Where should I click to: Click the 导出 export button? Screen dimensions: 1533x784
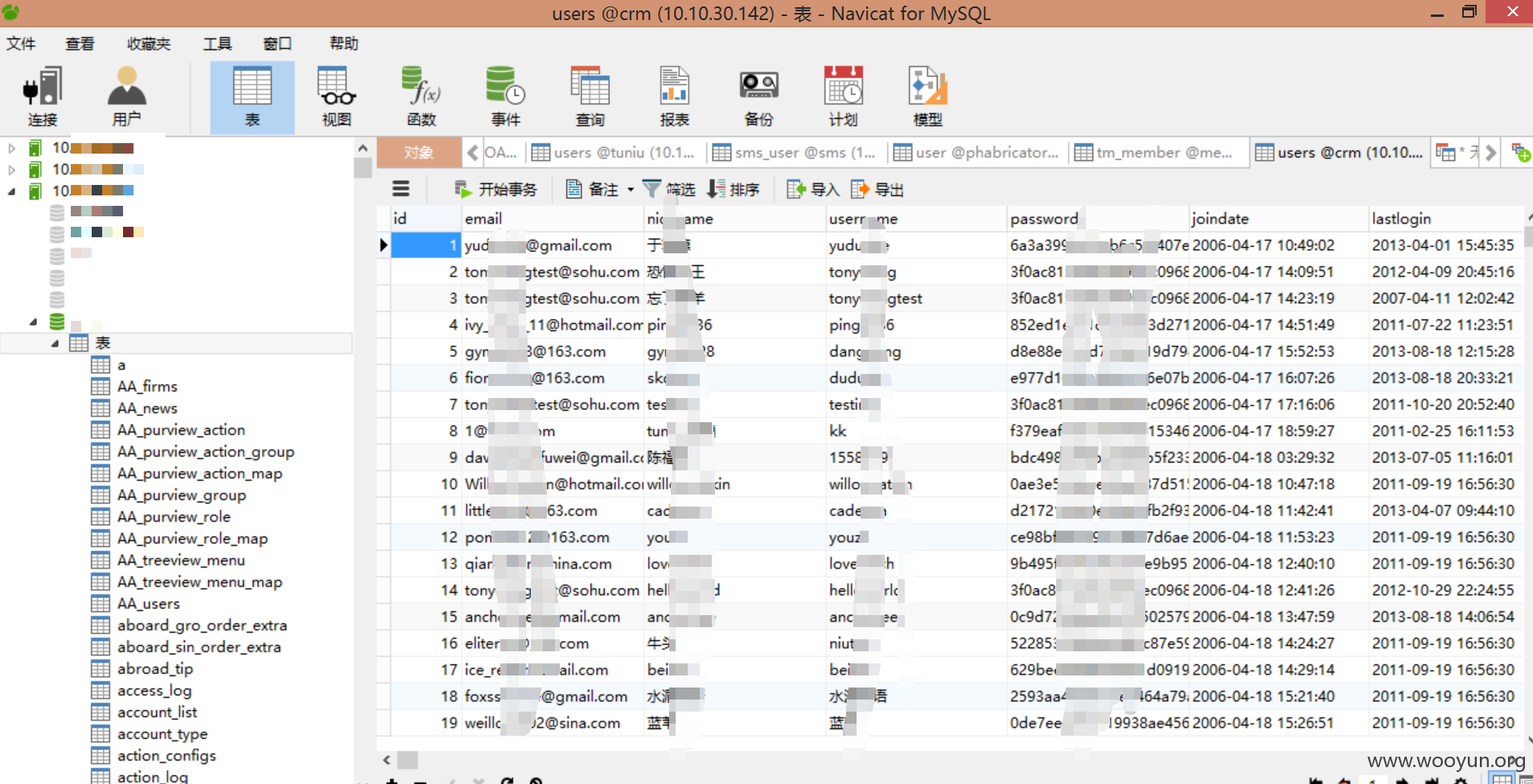click(877, 189)
